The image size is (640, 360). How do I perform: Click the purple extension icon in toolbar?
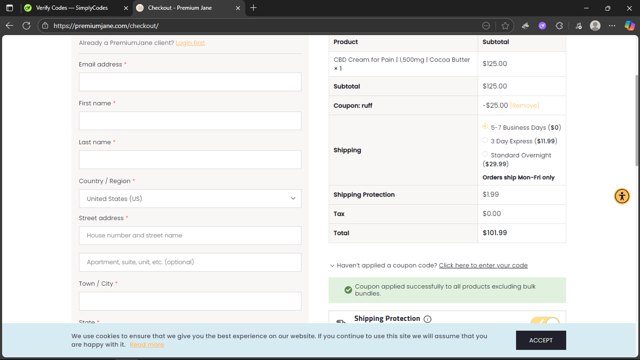pyautogui.click(x=542, y=26)
